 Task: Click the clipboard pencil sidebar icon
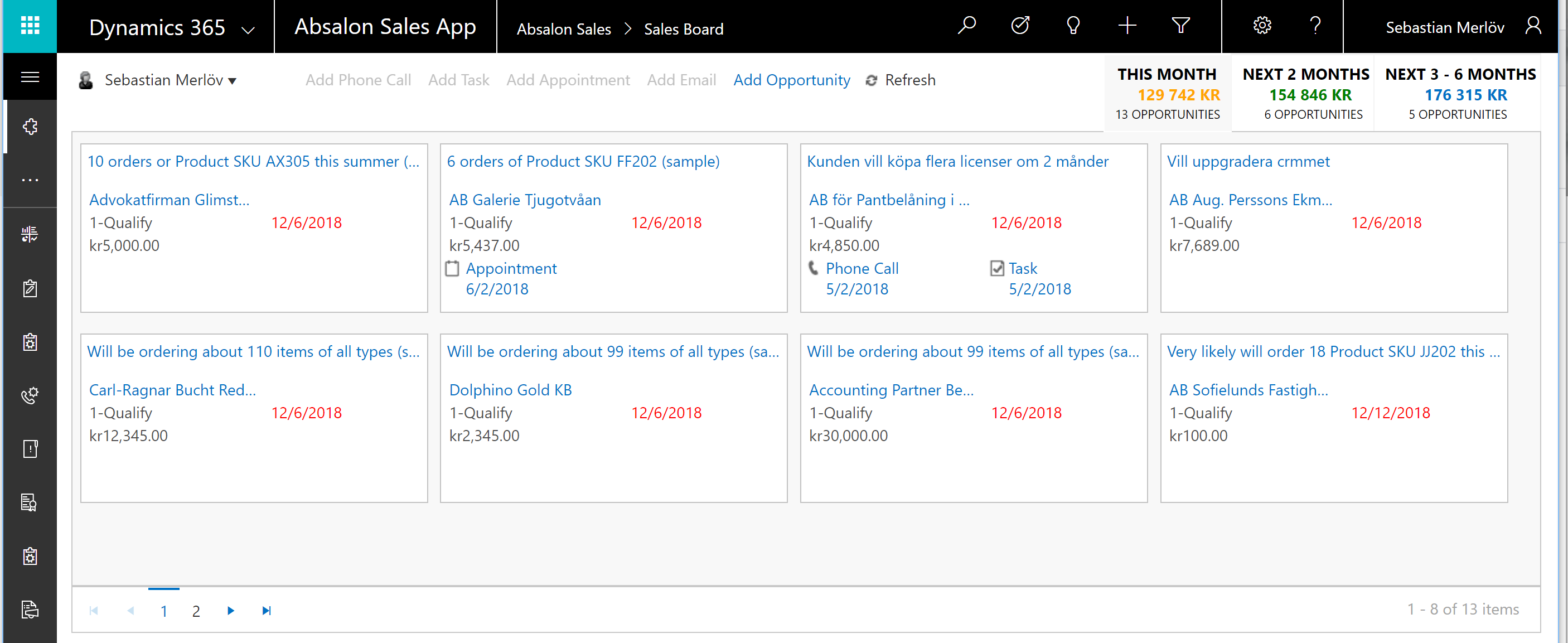point(30,288)
